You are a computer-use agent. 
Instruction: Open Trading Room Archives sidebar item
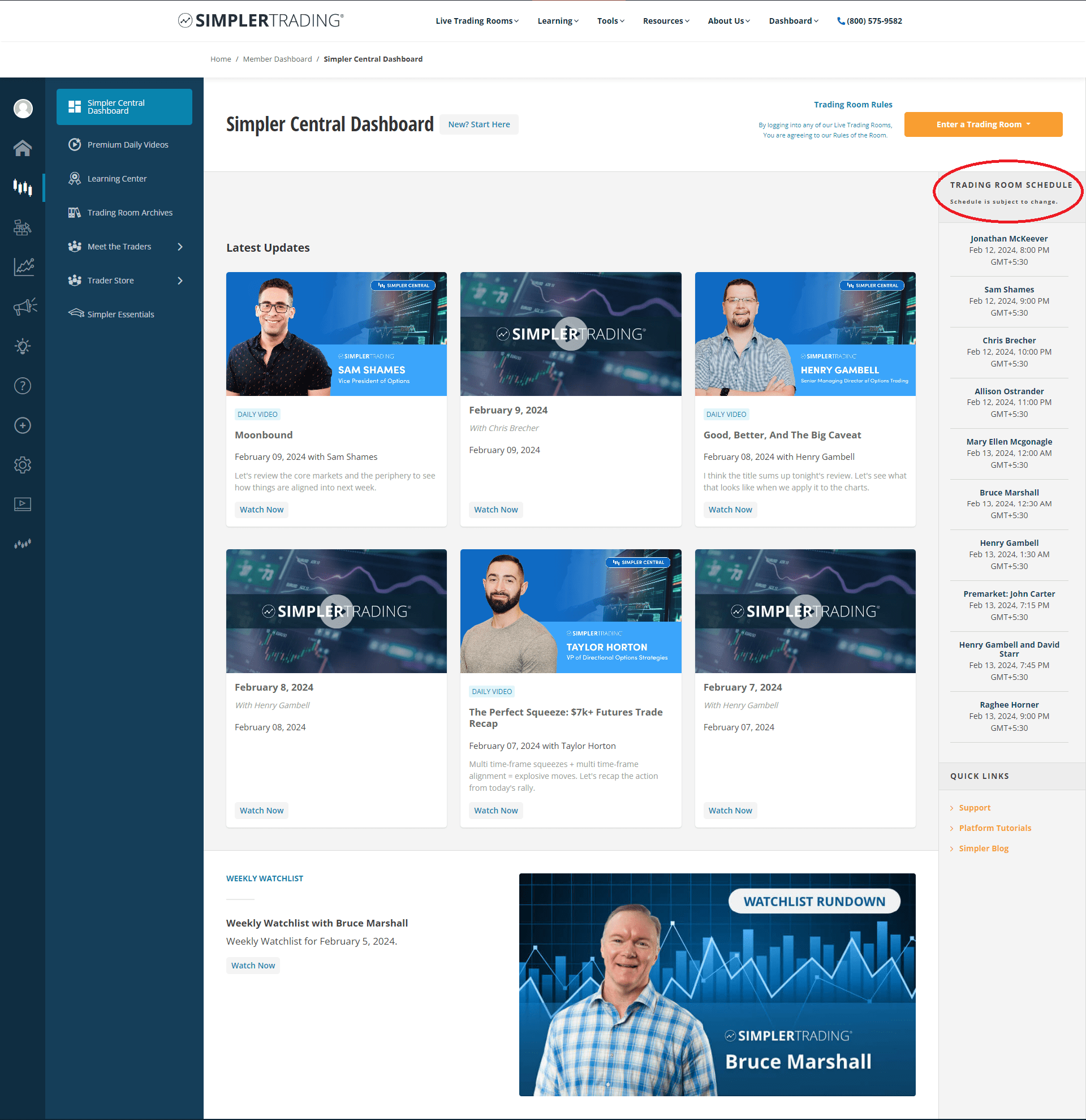coord(130,213)
